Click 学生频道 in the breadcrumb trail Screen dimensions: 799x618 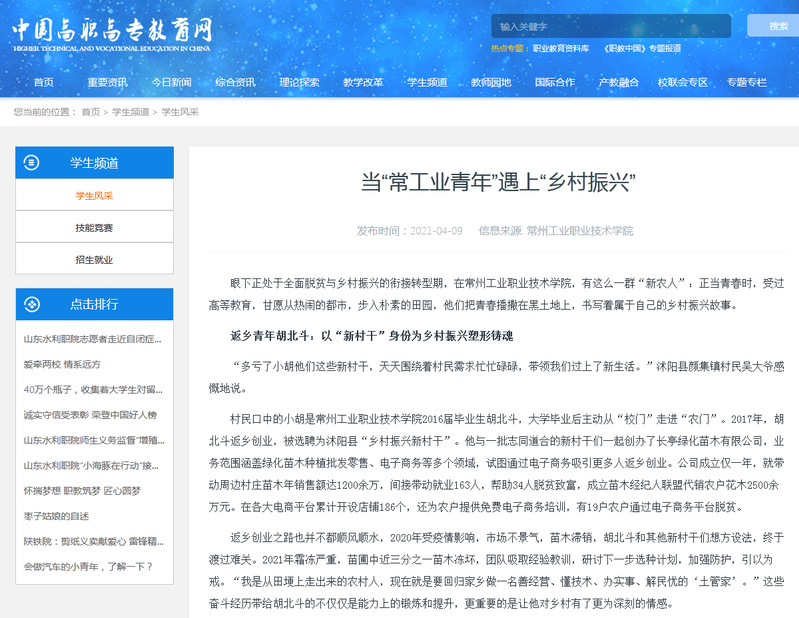pyautogui.click(x=130, y=112)
